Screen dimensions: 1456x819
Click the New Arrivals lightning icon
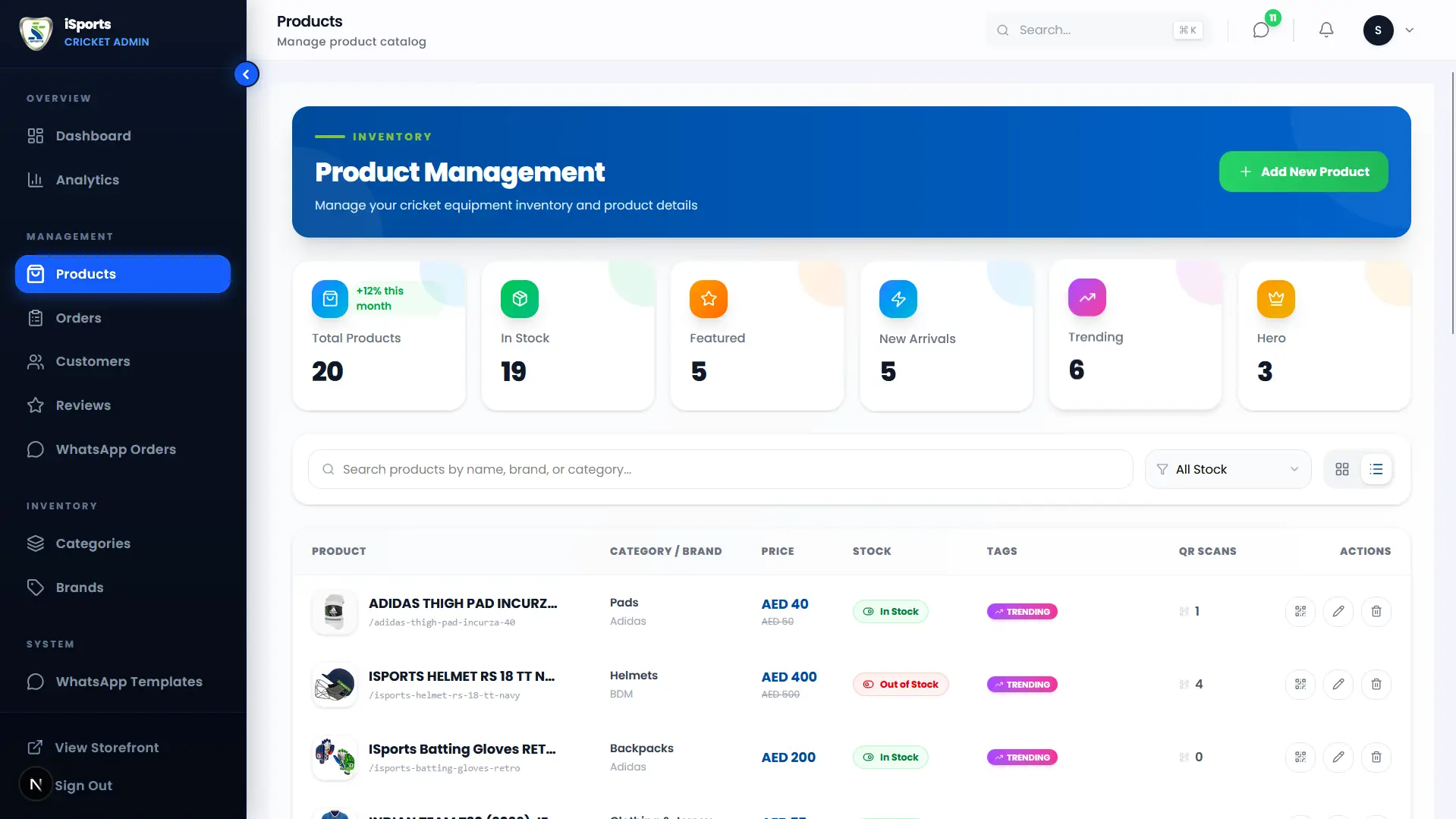point(898,299)
